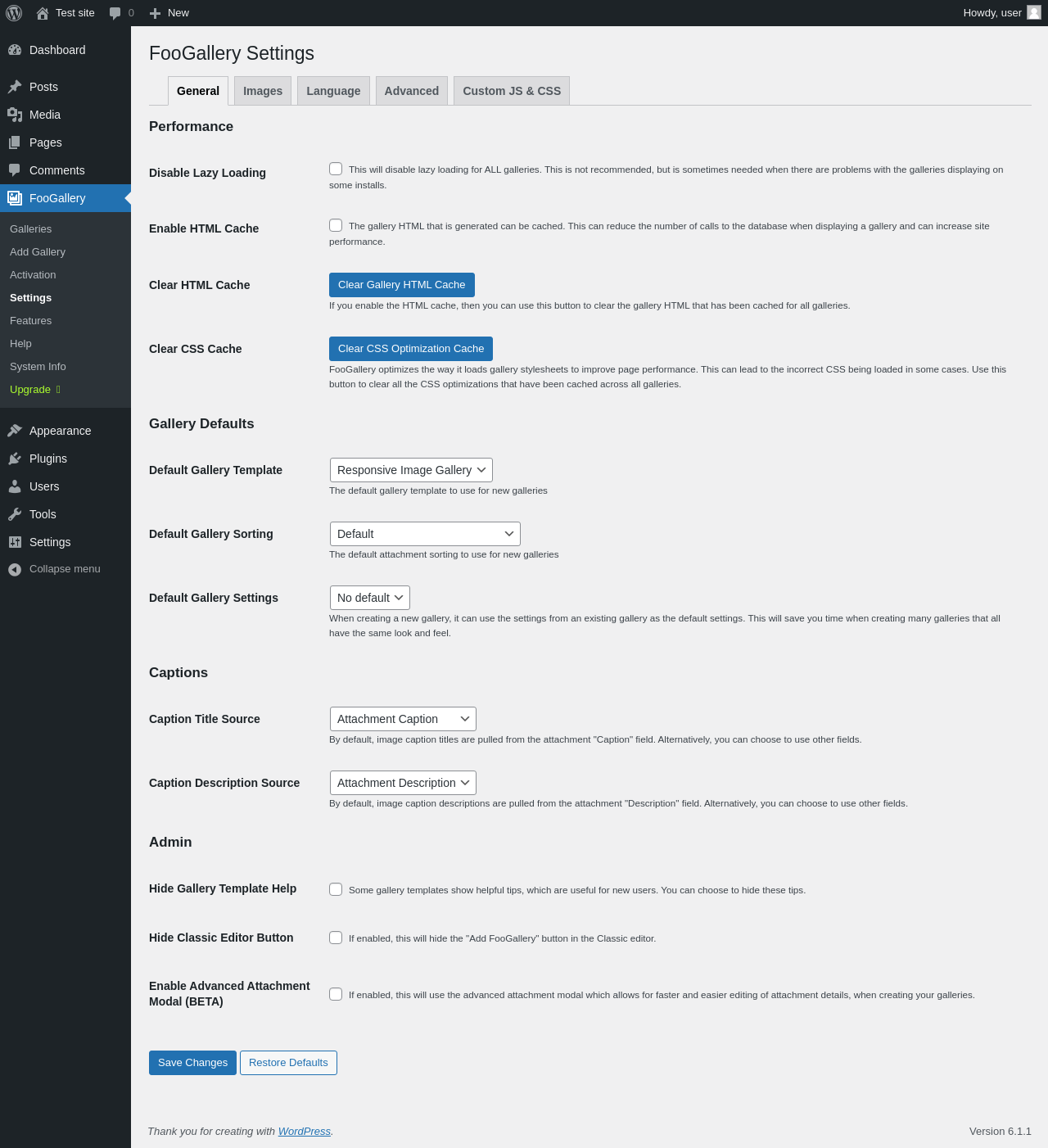
Task: Click the Users person icon
Action: click(15, 486)
